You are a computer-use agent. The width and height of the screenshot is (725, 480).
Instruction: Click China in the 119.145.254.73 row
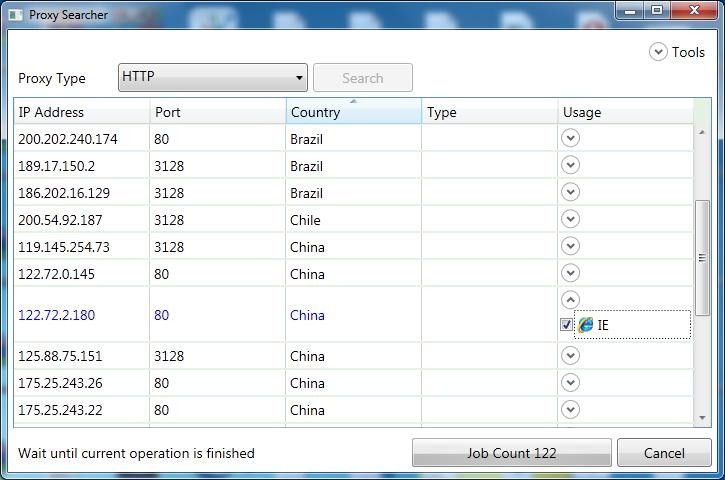[307, 247]
